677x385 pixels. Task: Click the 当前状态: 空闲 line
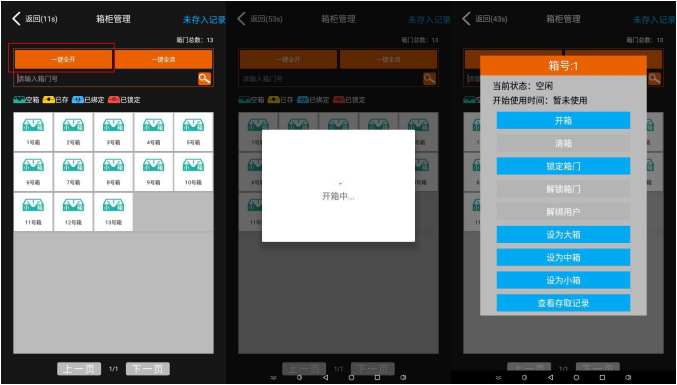[x=523, y=86]
